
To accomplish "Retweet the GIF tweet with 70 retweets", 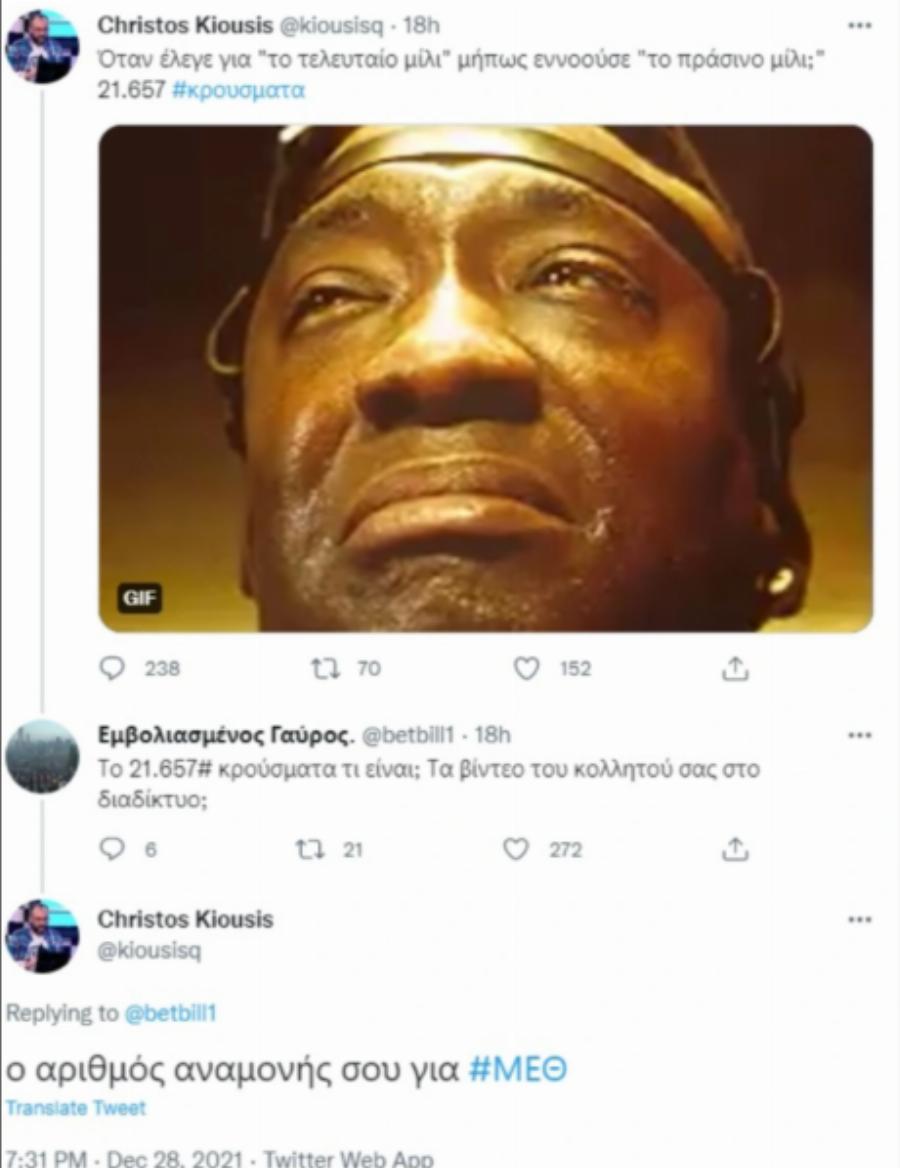I will click(337, 669).
